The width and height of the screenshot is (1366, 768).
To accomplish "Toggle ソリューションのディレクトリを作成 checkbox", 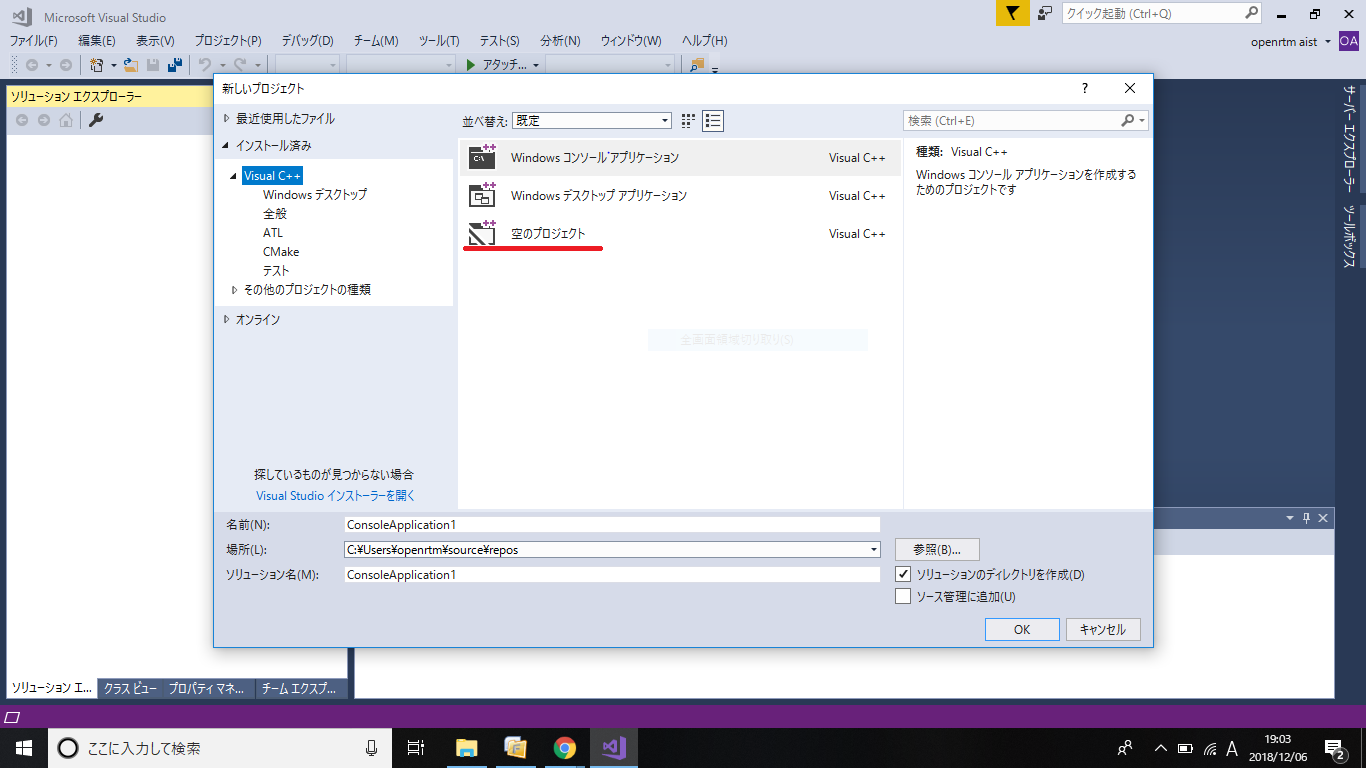I will (903, 575).
